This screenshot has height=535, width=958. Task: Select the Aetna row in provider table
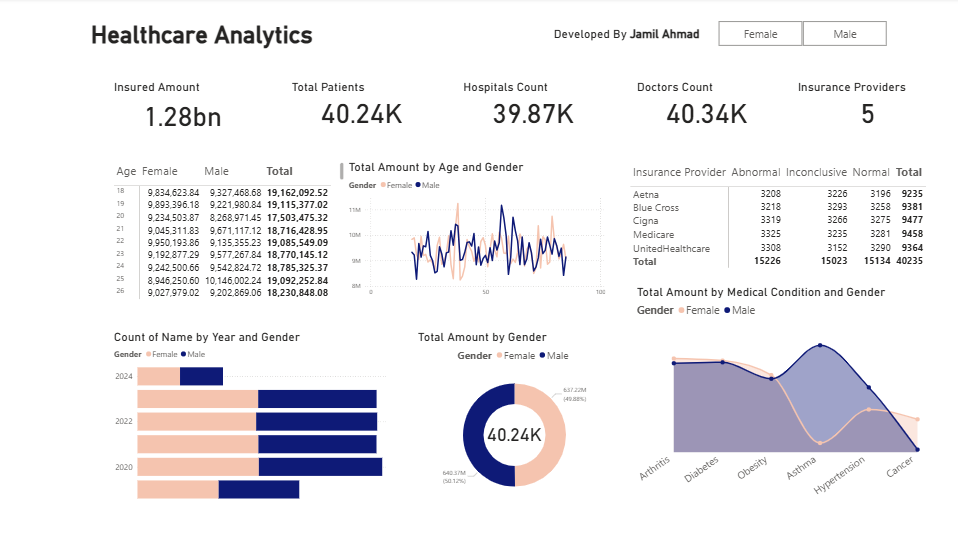(646, 194)
